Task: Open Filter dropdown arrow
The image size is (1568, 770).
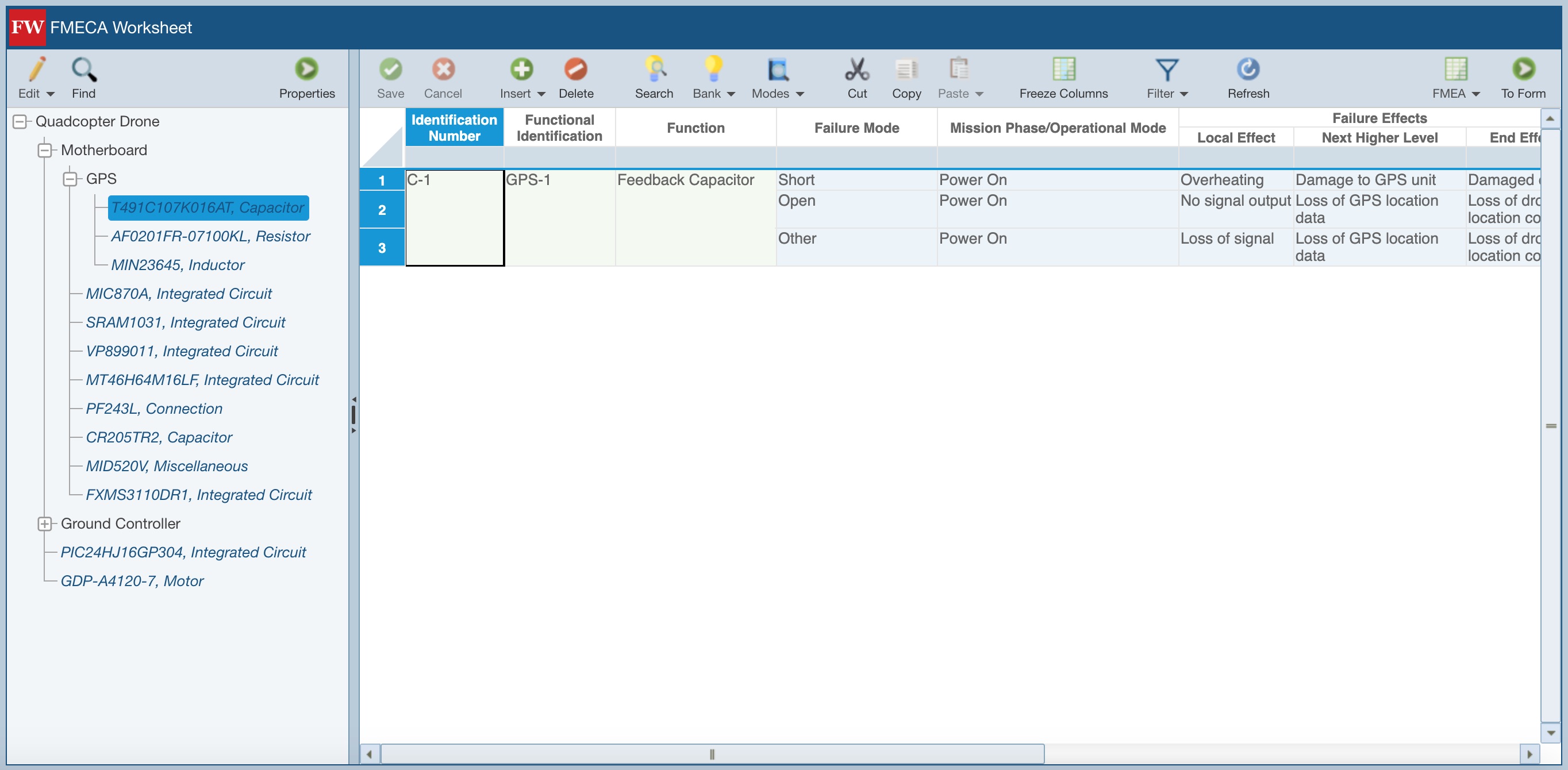Action: click(1184, 94)
